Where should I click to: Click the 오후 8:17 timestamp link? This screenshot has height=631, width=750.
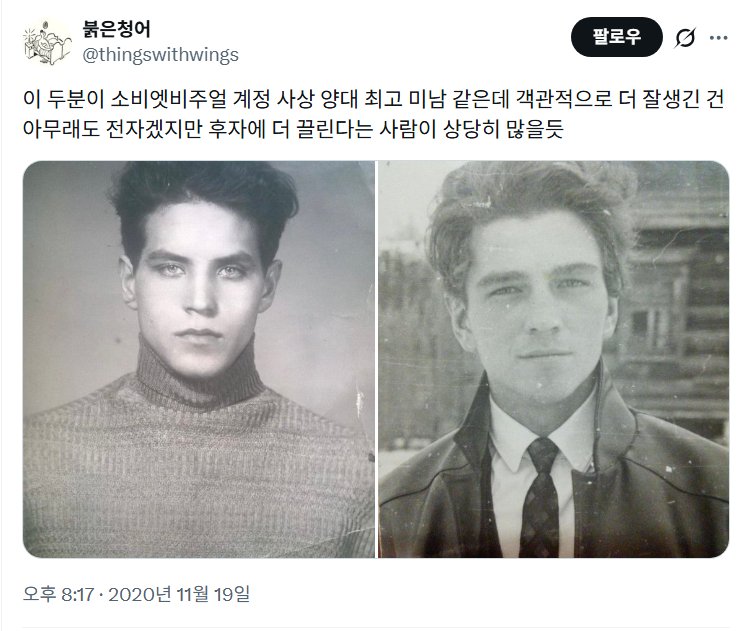[x=58, y=594]
